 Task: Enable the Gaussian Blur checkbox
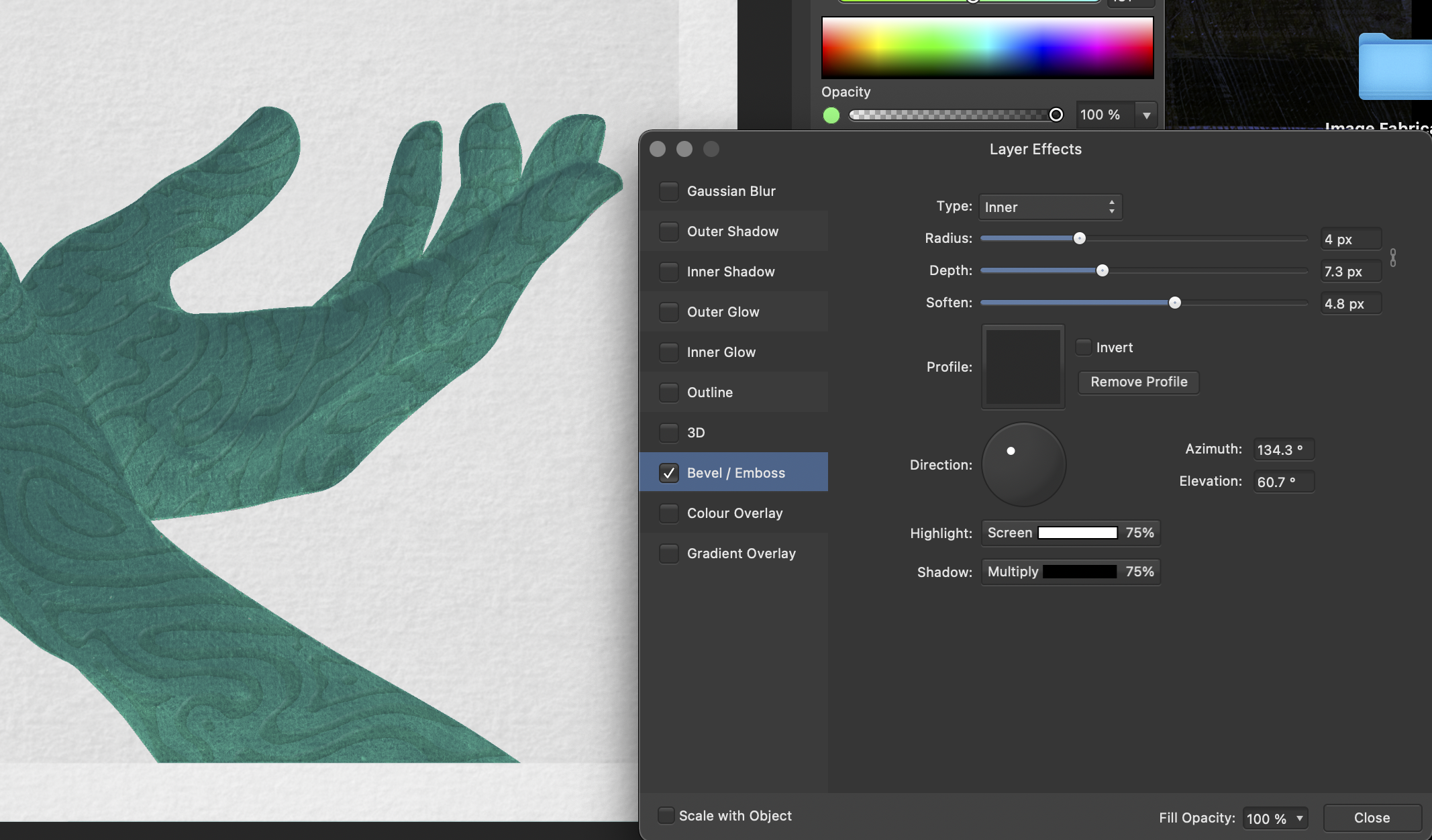click(668, 191)
